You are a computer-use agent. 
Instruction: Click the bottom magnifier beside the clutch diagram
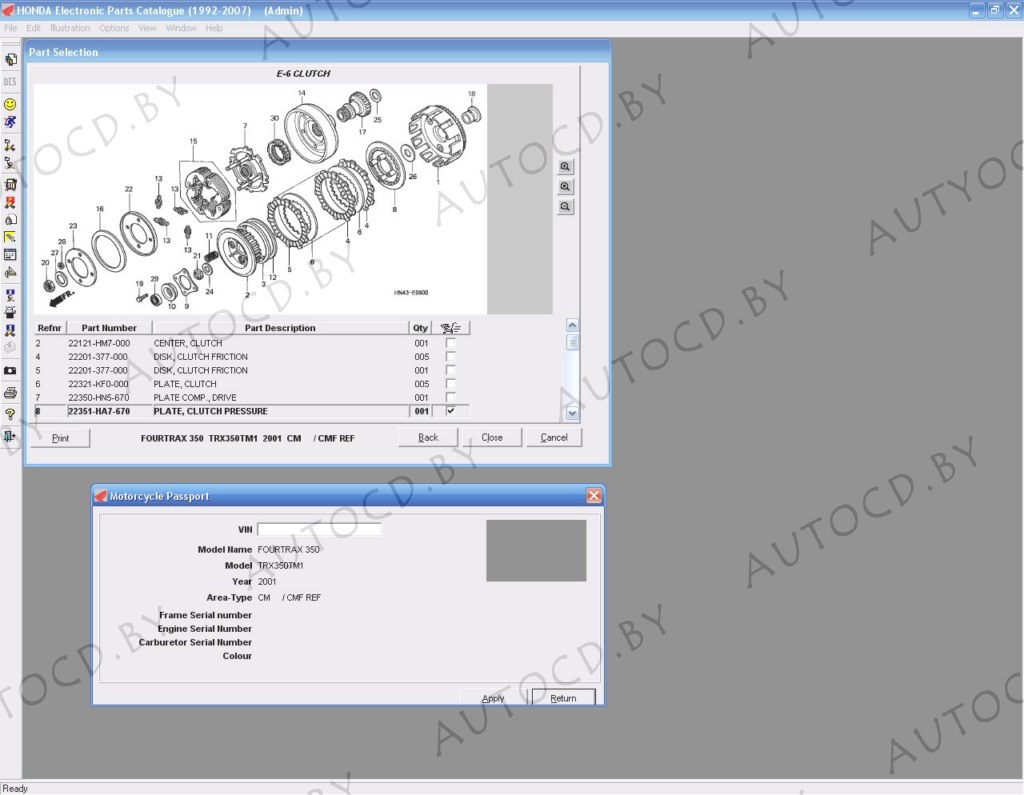click(566, 207)
